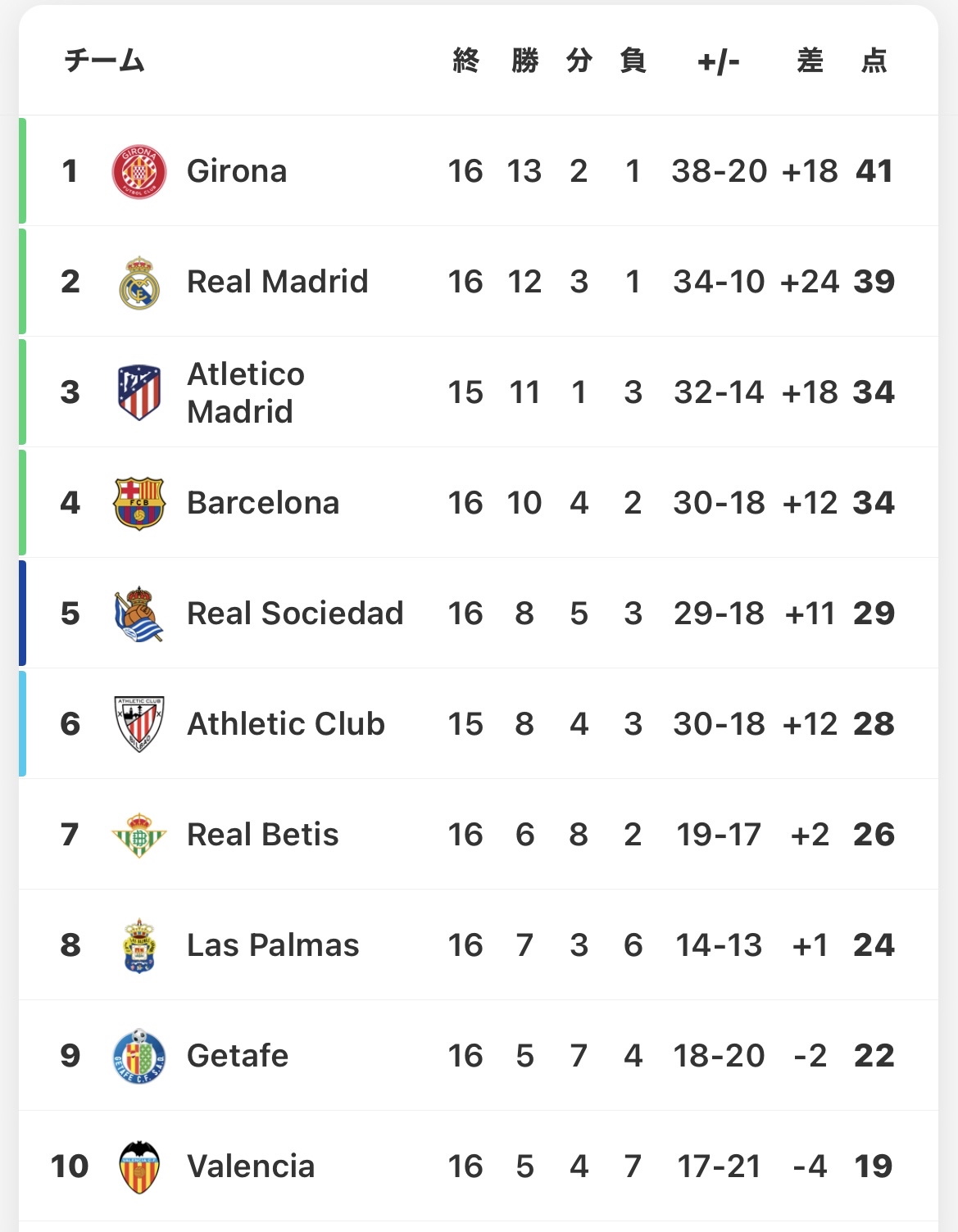Select the Valencia team name
The width and height of the screenshot is (958, 1232).
pos(251,1166)
